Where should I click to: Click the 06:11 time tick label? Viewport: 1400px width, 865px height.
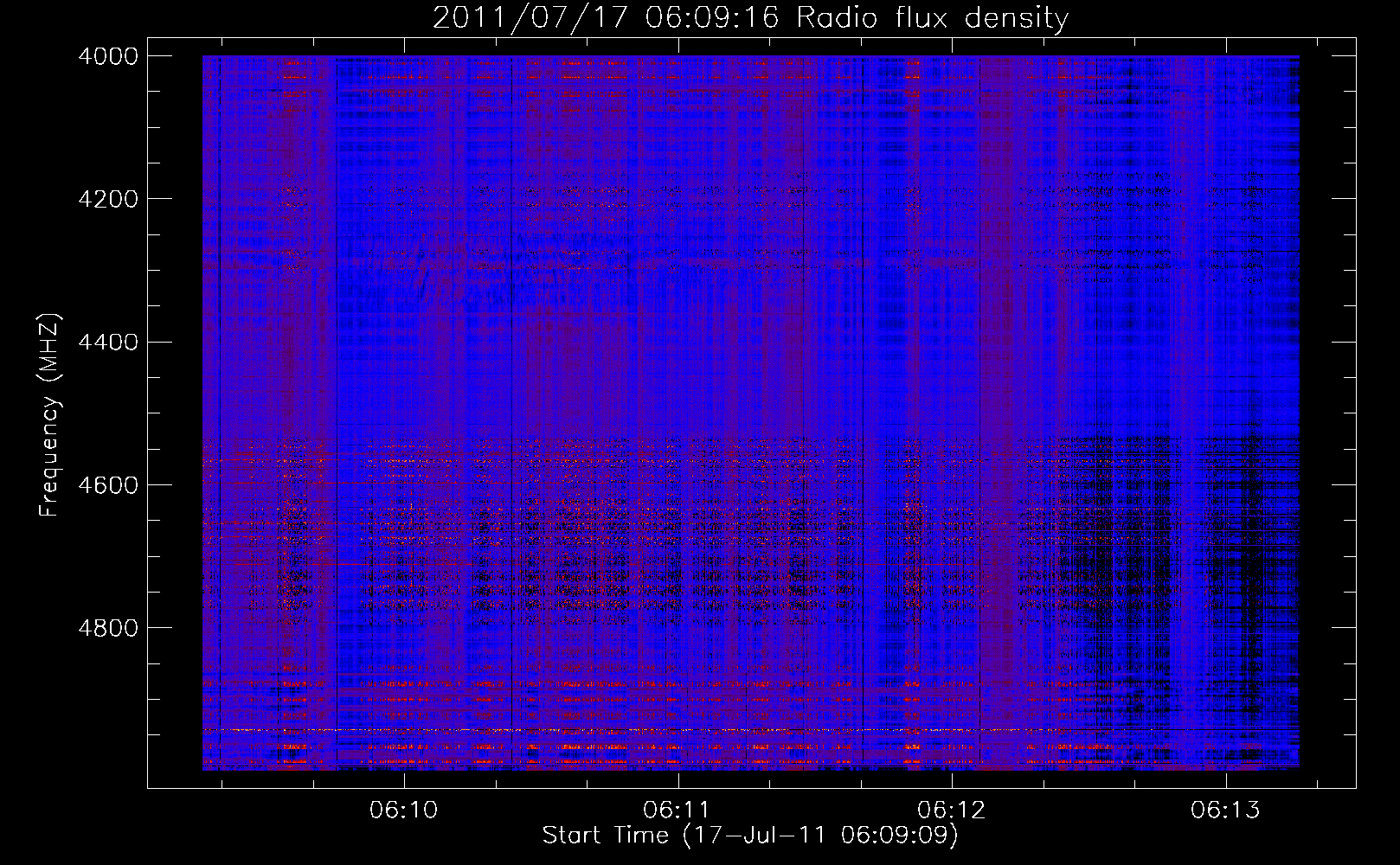(x=678, y=811)
